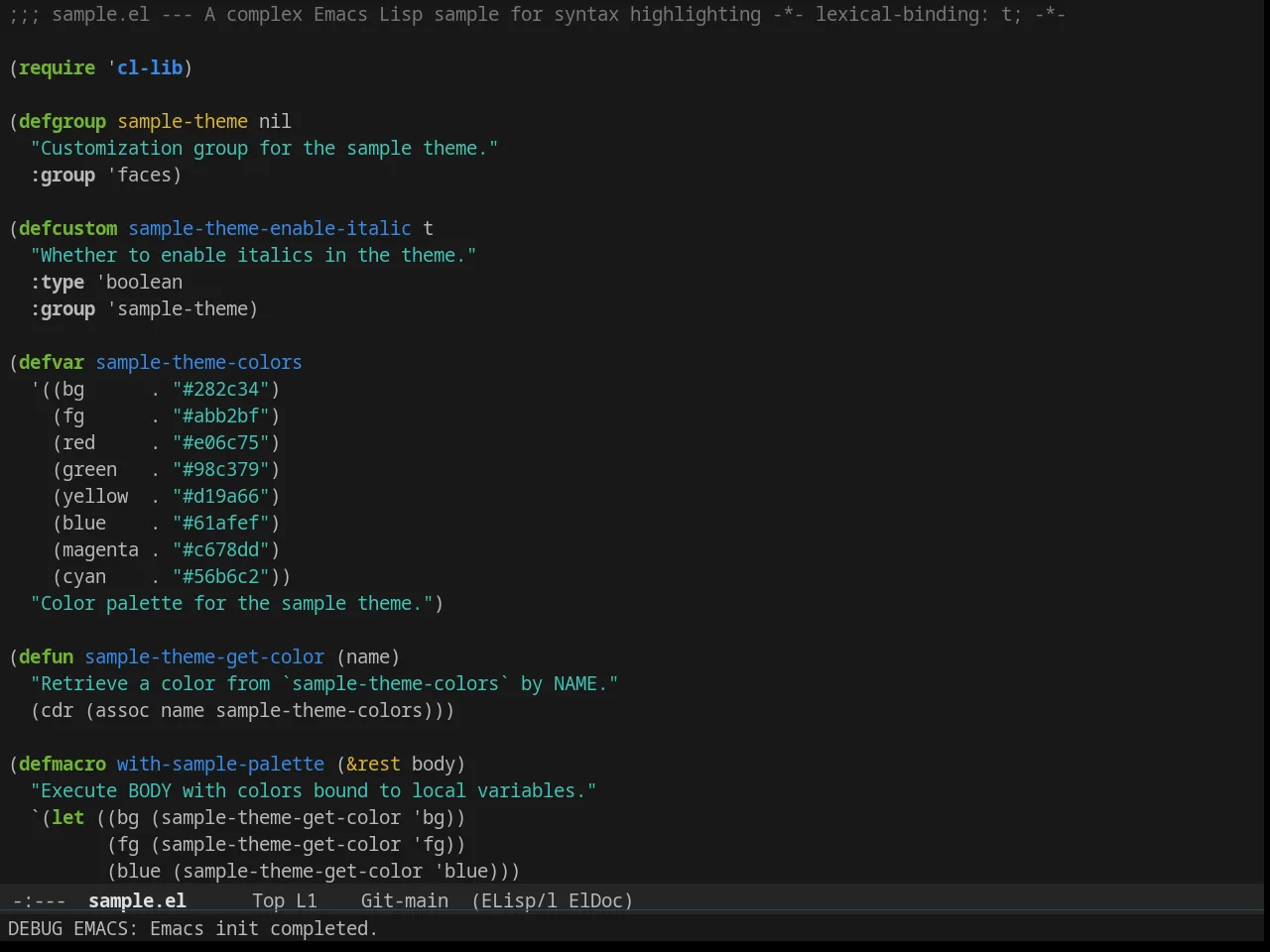Click ElDoc minor mode indicator
This screenshot has width=1270, height=952.
click(595, 900)
